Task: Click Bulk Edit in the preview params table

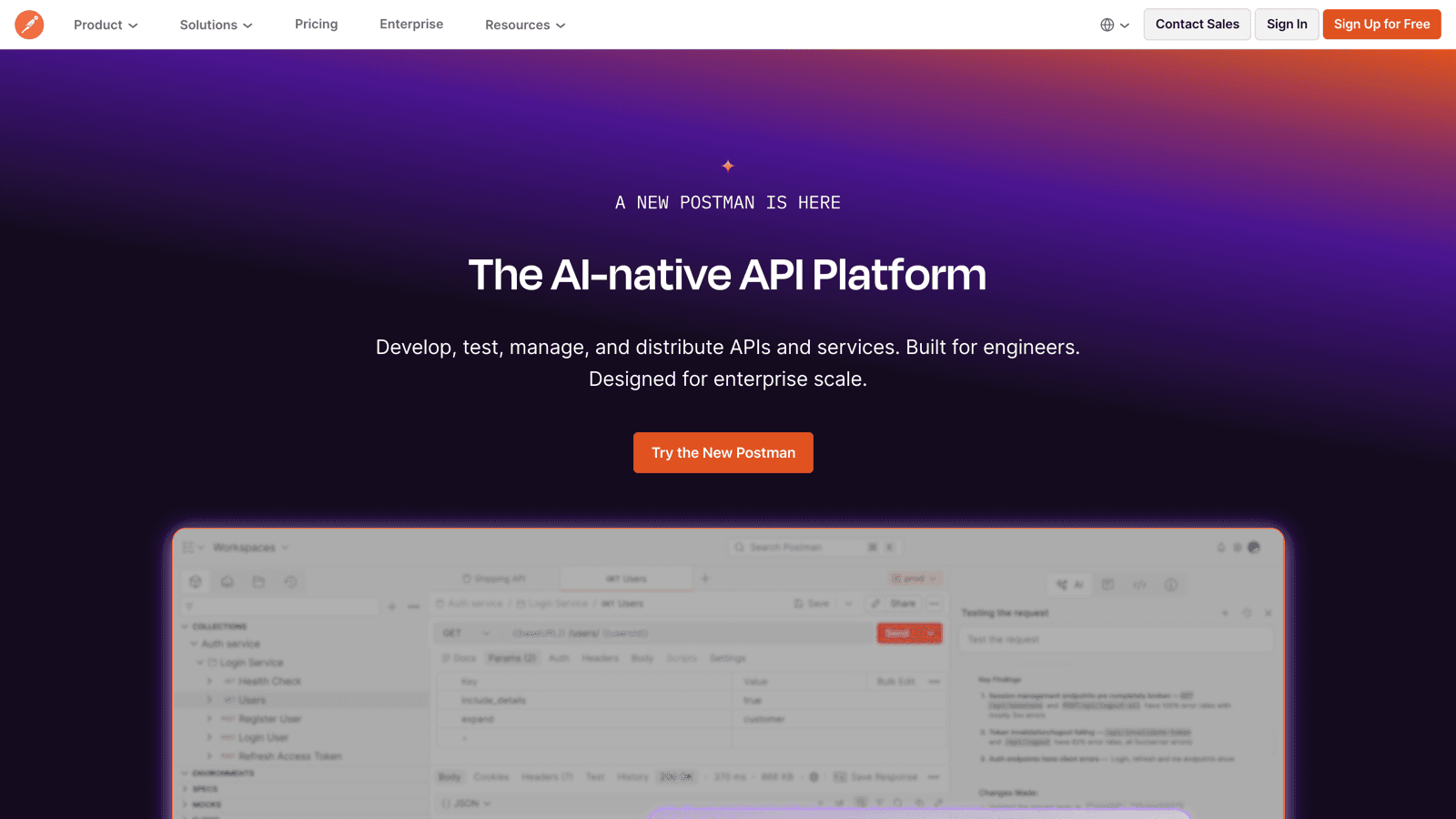Action: [896, 682]
